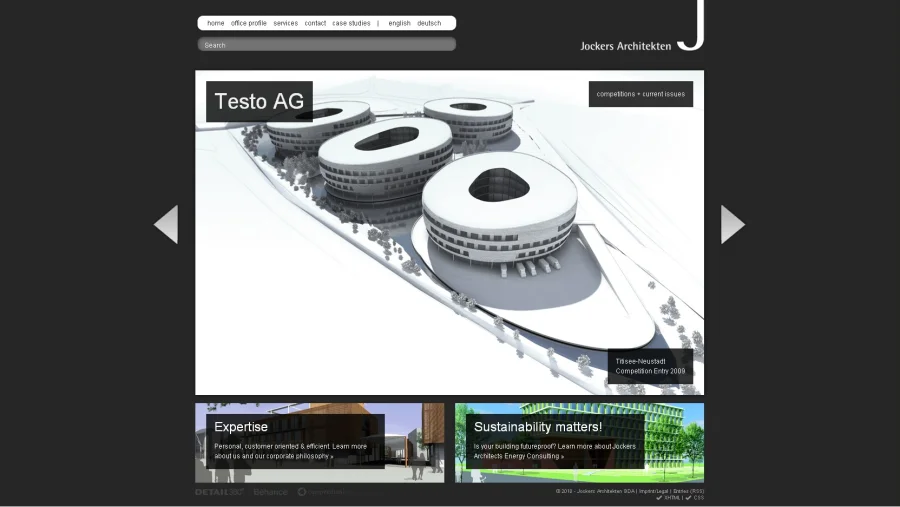Switch language to deutsch
Viewport: 900px width, 507px height.
point(429,23)
